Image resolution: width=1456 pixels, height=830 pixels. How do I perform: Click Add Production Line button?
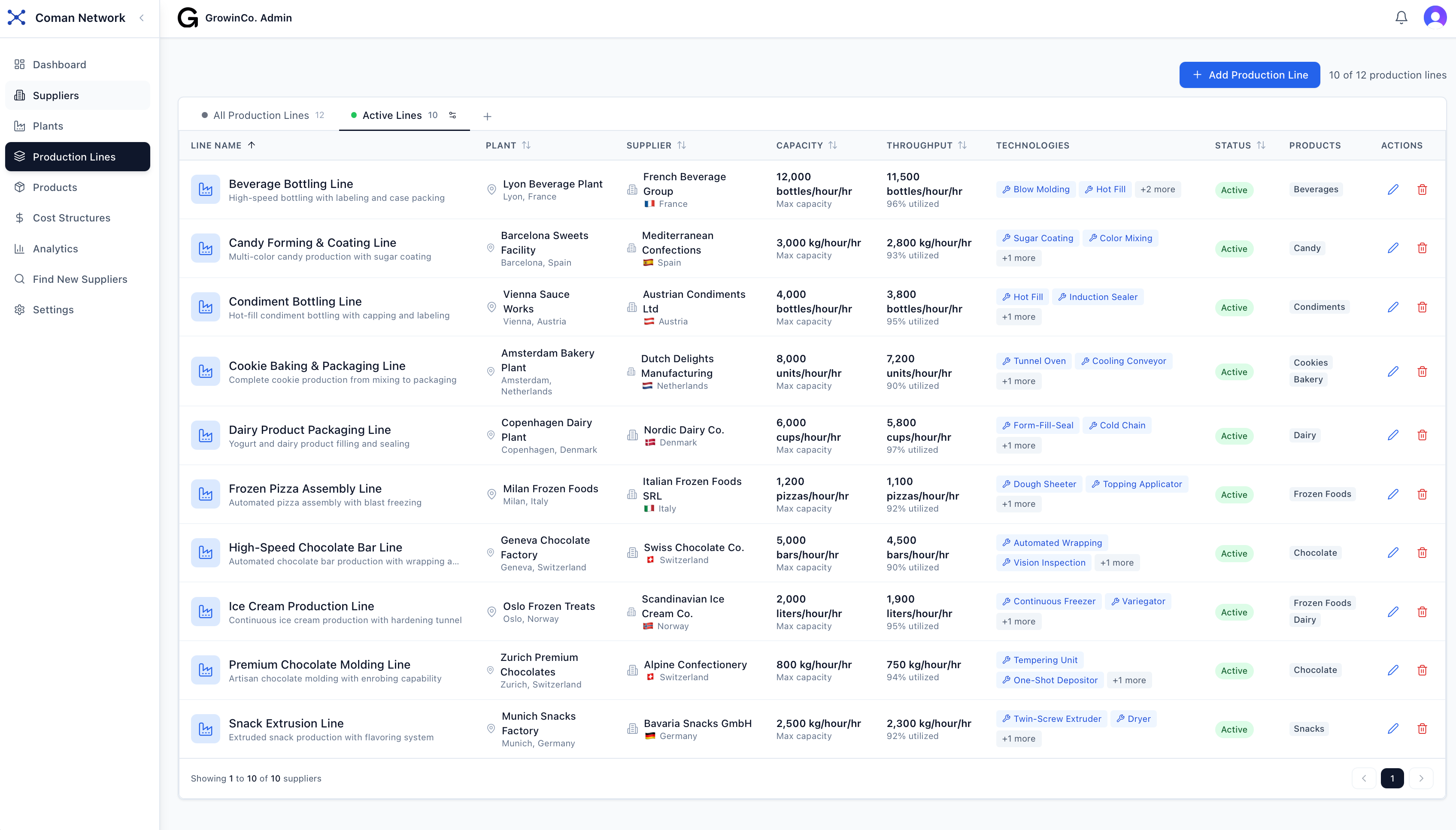click(1249, 75)
